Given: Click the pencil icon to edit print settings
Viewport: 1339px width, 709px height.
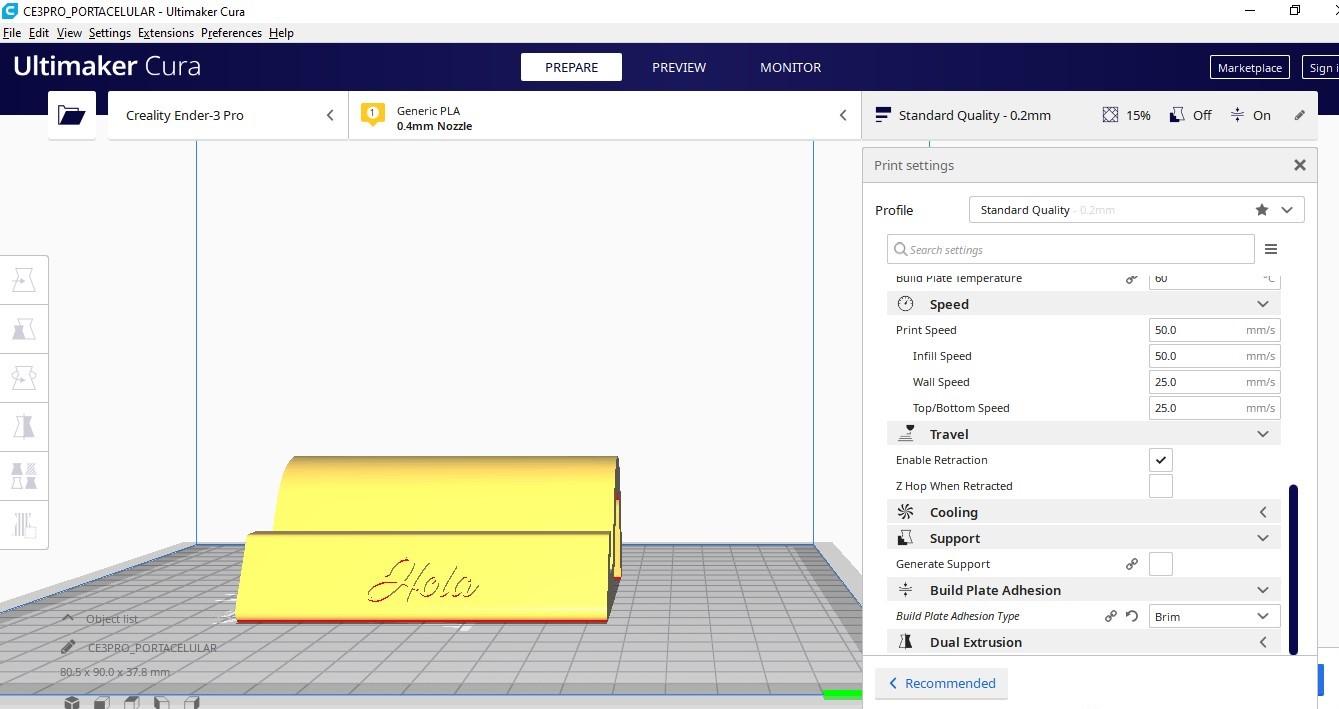Looking at the screenshot, I should coord(1299,115).
